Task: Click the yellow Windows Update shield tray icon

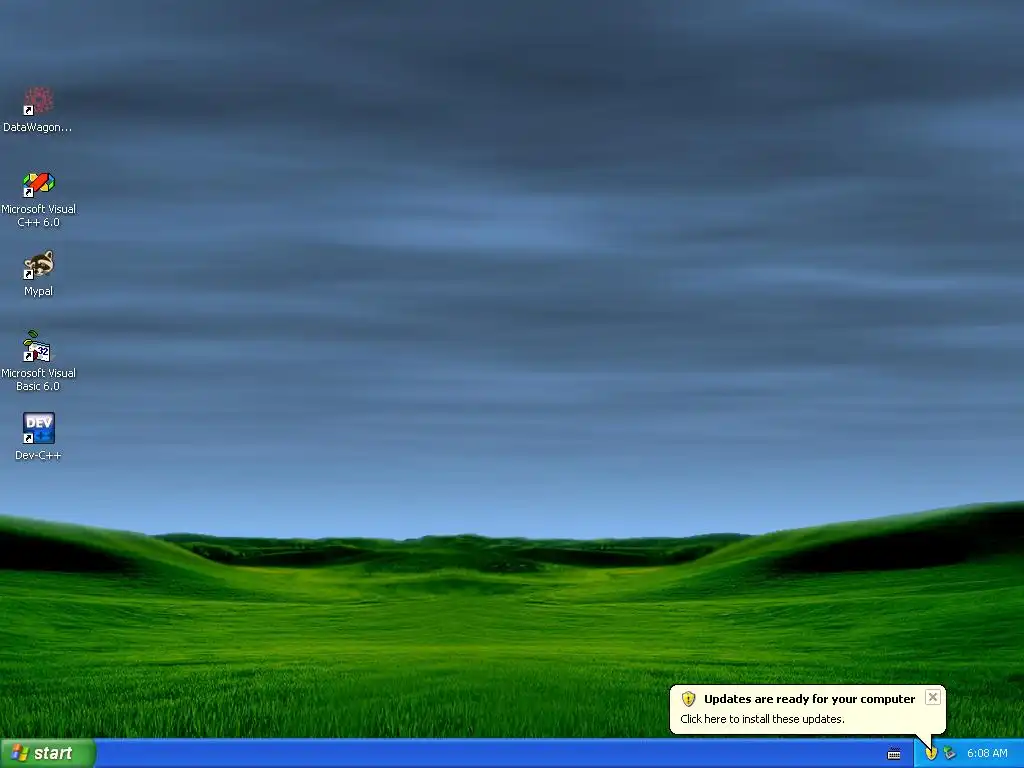Action: [x=931, y=754]
